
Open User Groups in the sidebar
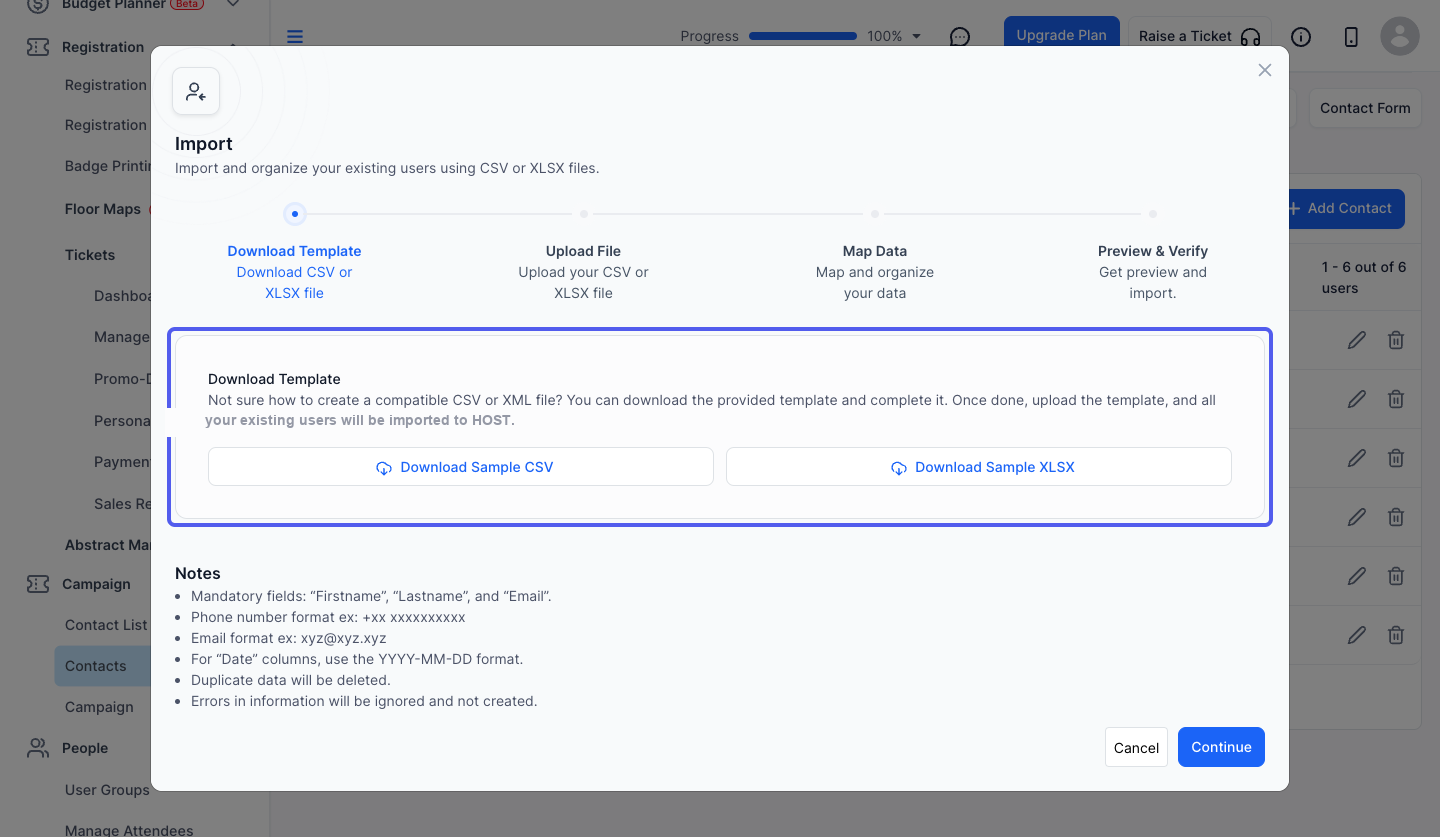107,790
